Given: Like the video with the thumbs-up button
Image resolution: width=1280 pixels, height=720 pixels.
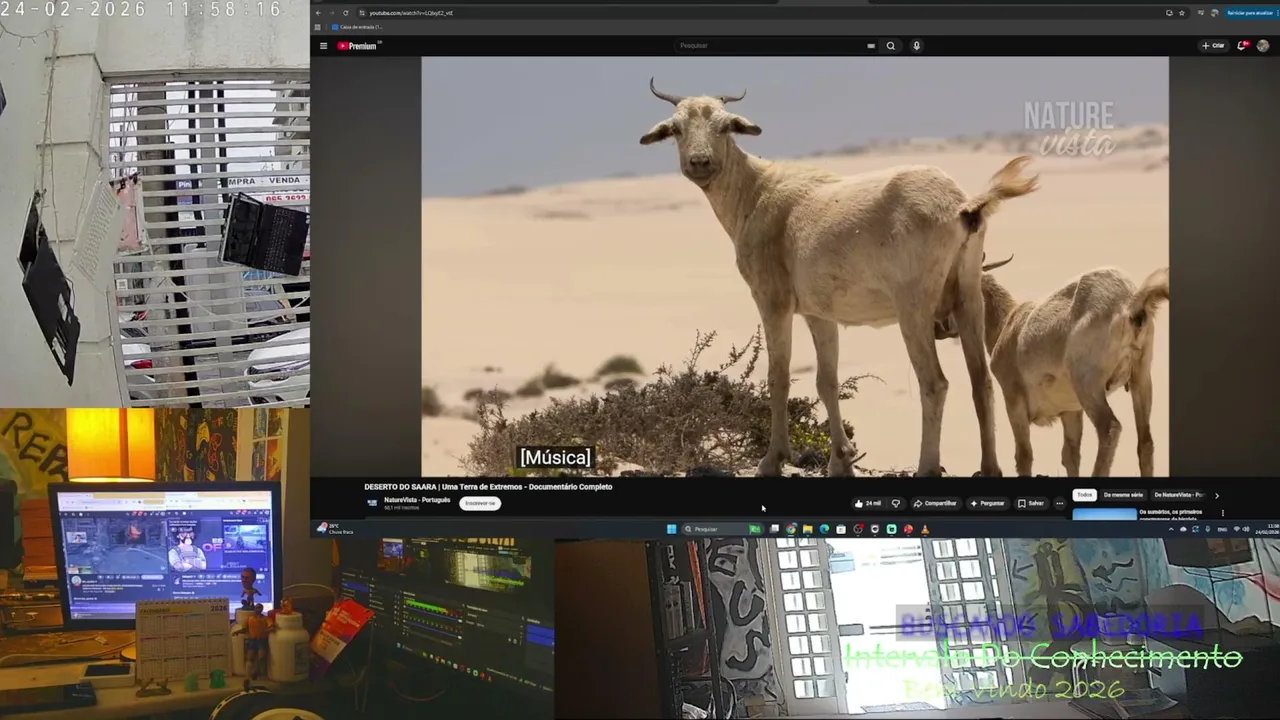Looking at the screenshot, I should click(868, 503).
